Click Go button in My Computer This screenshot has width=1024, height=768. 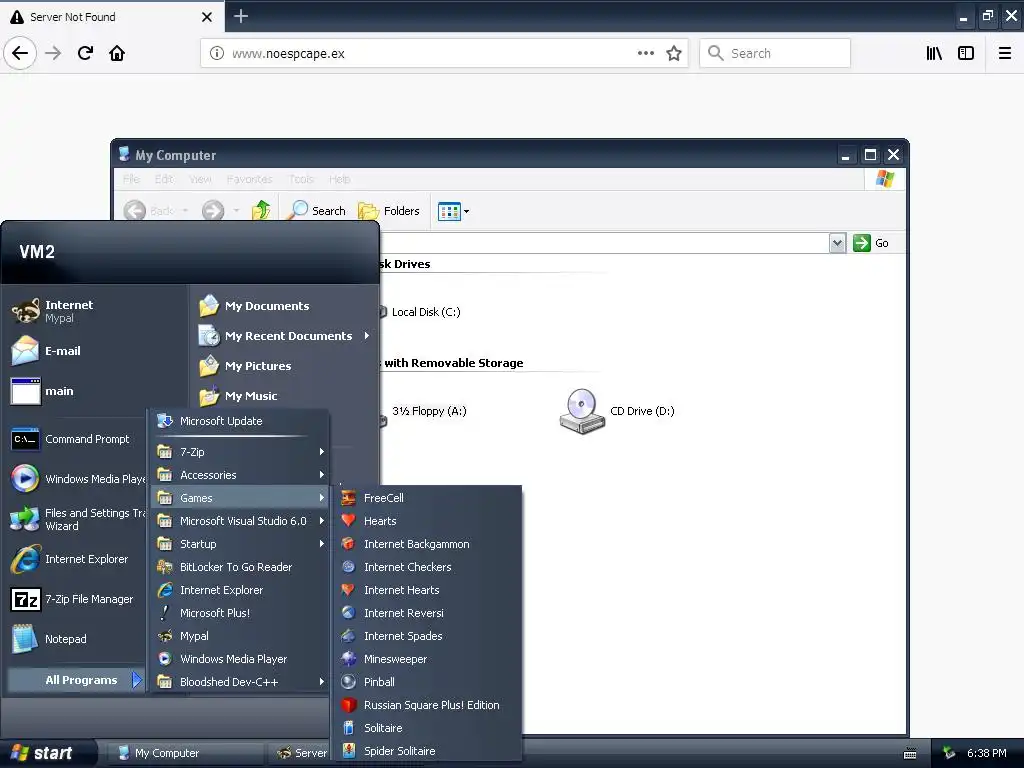[x=871, y=243]
